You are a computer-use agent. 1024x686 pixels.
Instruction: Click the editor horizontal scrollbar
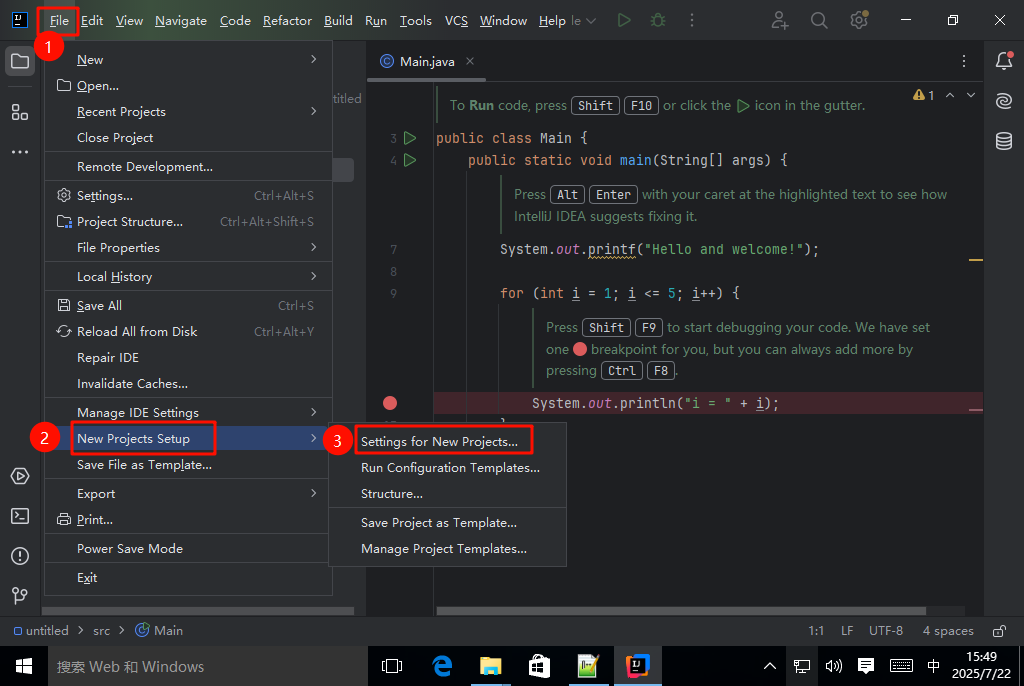(x=681, y=611)
